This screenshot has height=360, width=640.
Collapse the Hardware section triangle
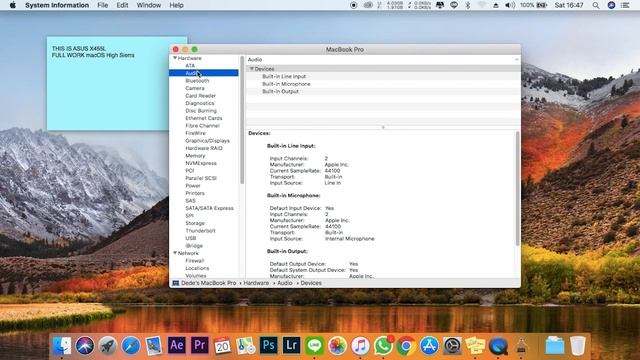coord(175,58)
